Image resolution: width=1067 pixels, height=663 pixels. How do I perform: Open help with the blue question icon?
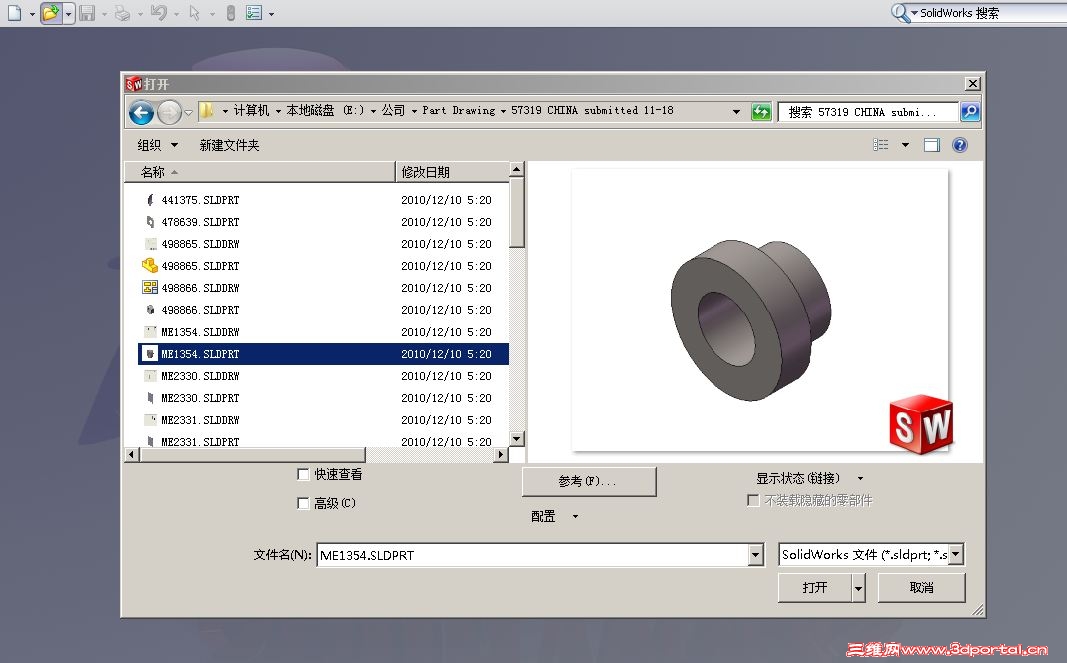pyautogui.click(x=959, y=144)
